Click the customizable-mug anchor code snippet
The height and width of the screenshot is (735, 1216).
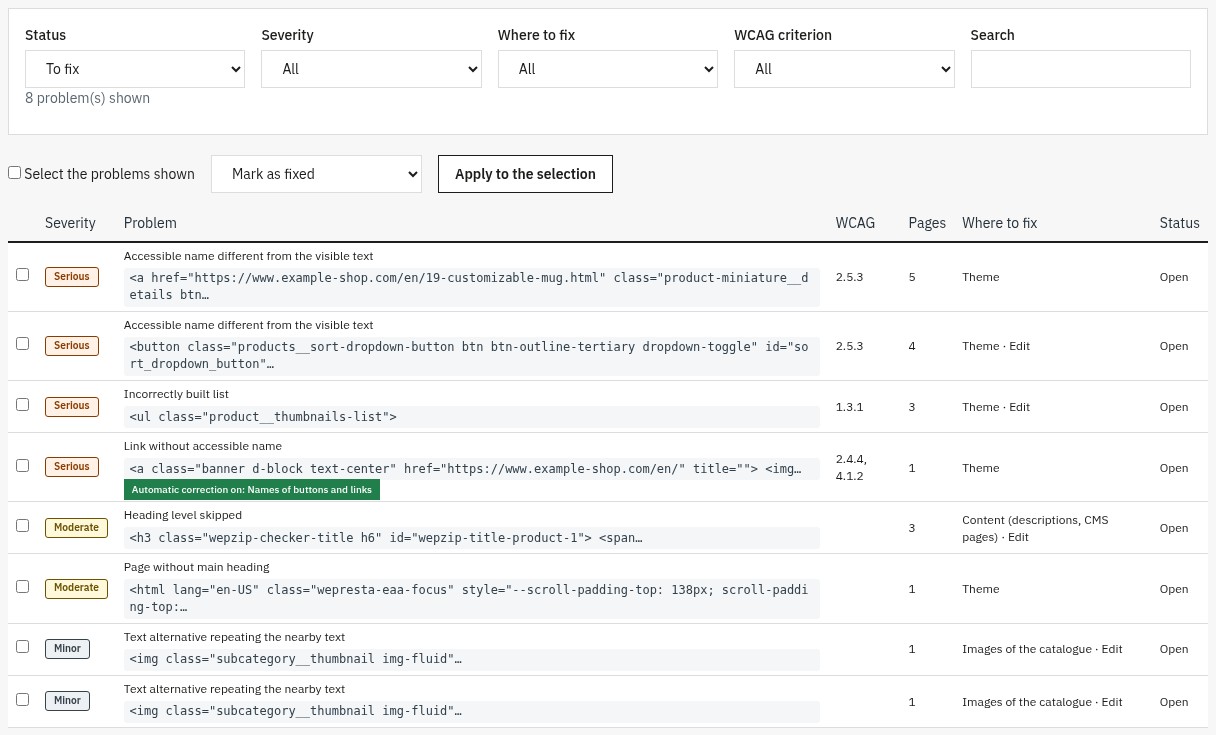point(471,286)
